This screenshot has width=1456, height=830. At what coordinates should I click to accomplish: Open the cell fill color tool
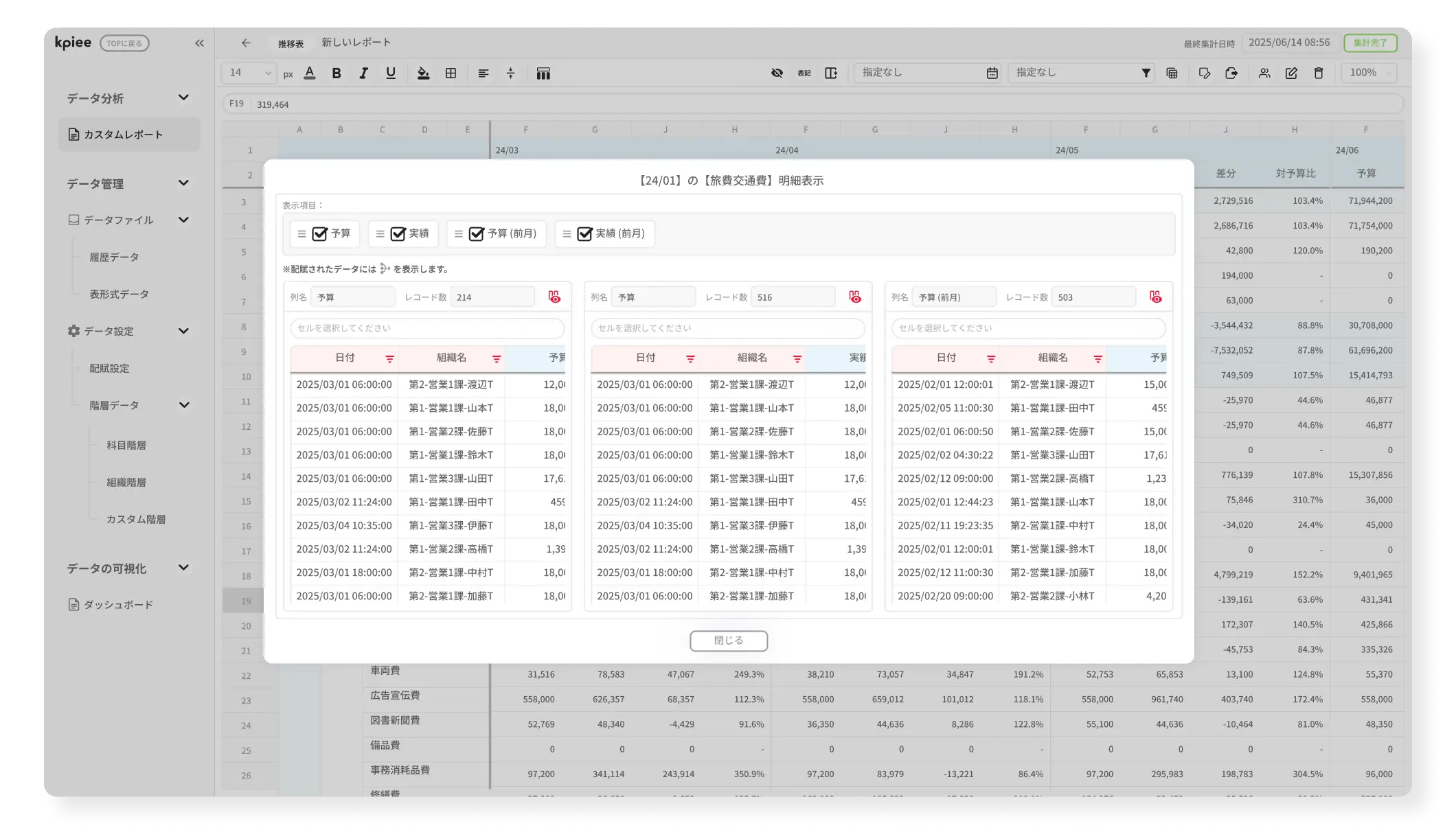423,73
